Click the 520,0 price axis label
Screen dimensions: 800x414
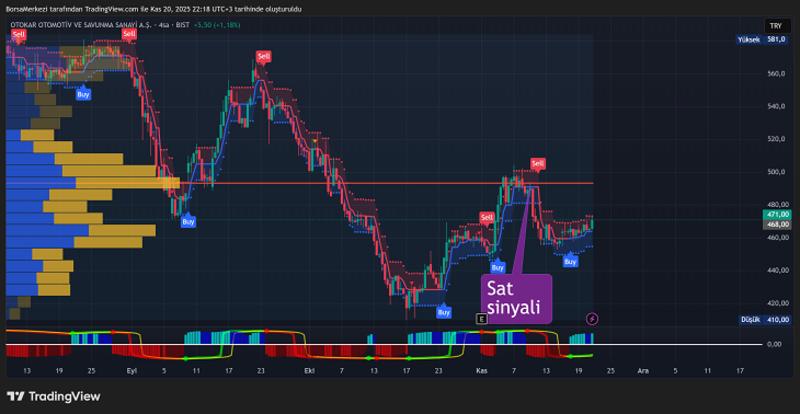click(776, 139)
